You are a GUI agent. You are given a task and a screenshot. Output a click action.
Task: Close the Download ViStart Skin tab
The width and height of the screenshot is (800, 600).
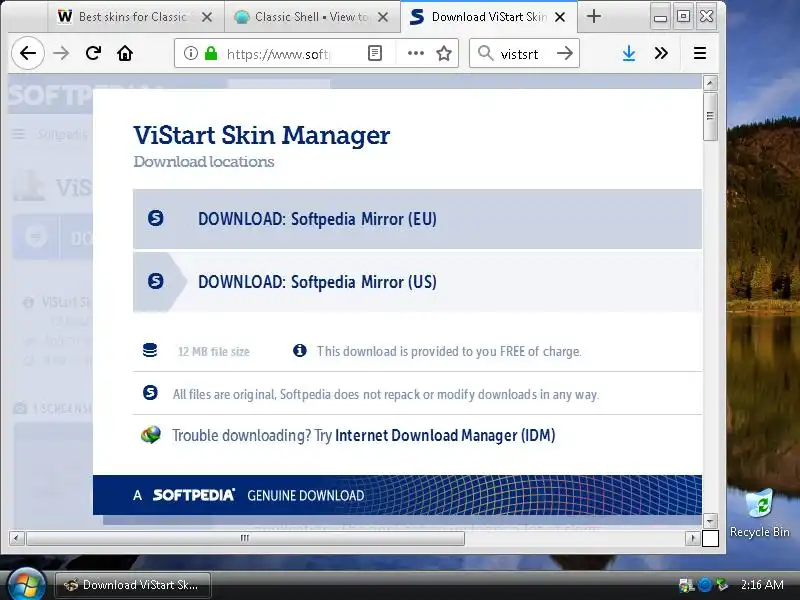click(x=560, y=17)
